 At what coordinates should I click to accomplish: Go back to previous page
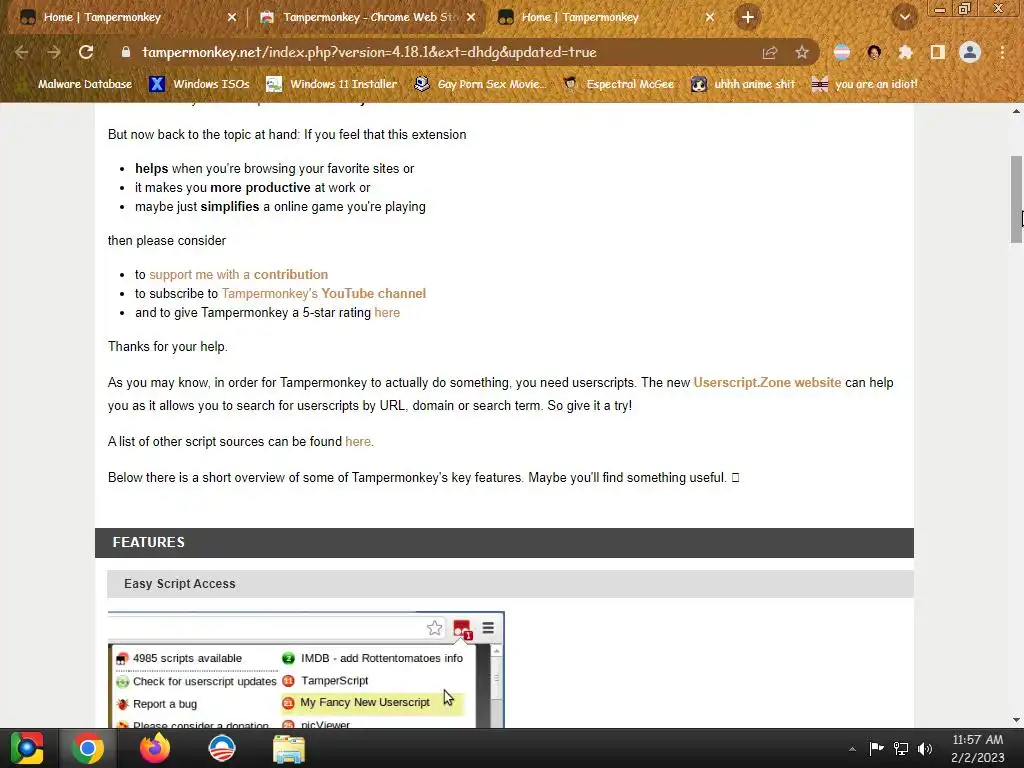pyautogui.click(x=22, y=52)
